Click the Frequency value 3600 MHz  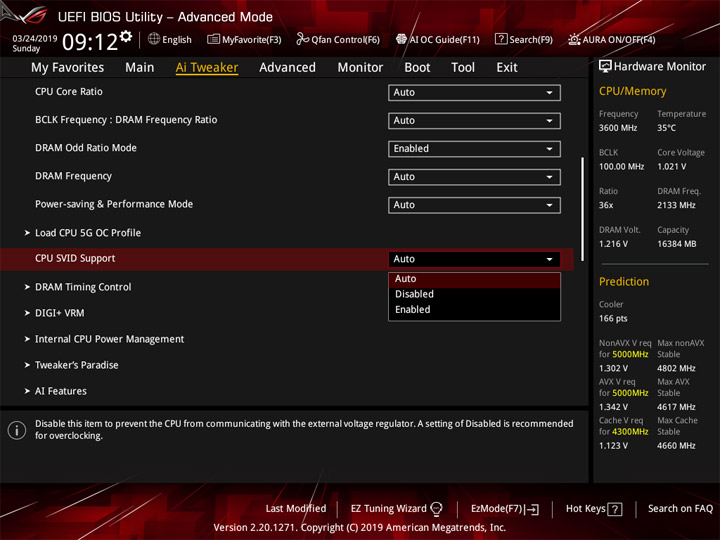coord(618,128)
